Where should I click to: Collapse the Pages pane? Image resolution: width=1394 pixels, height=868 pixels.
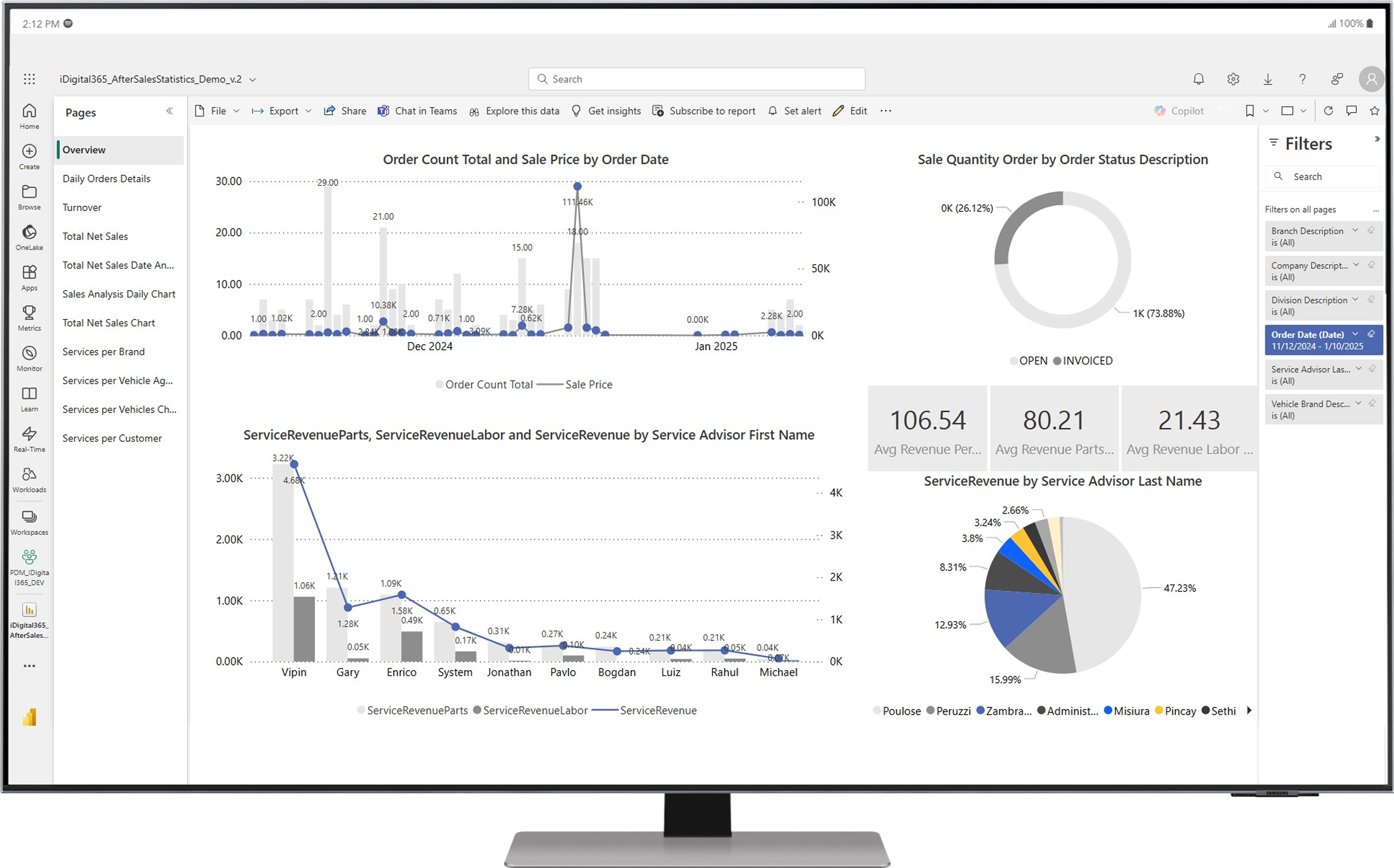coord(169,111)
